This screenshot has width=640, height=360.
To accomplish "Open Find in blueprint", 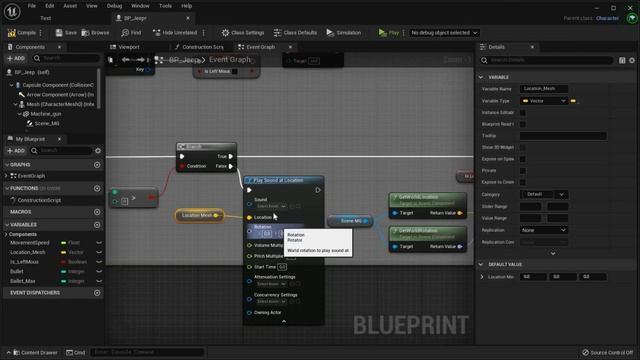I will (131, 33).
